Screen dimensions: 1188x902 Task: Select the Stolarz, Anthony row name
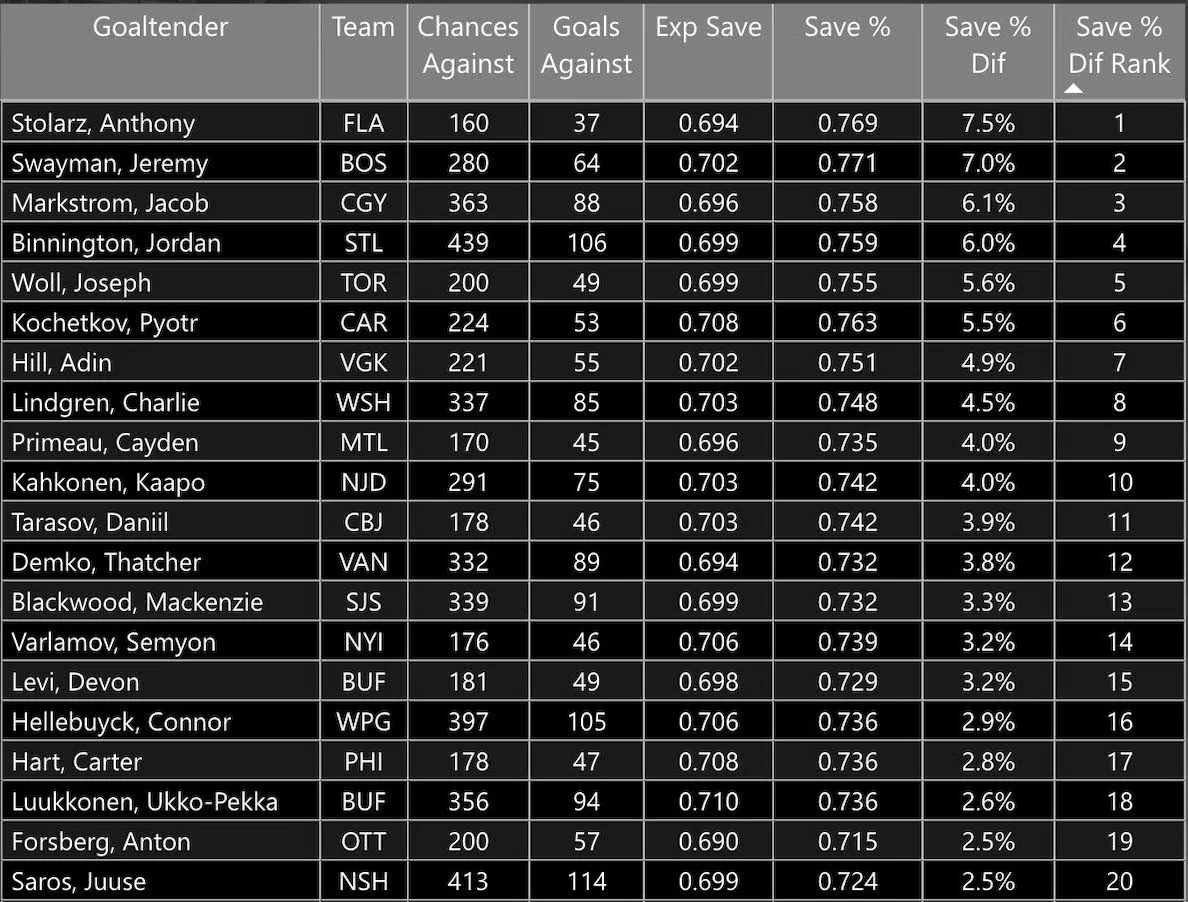pos(103,123)
